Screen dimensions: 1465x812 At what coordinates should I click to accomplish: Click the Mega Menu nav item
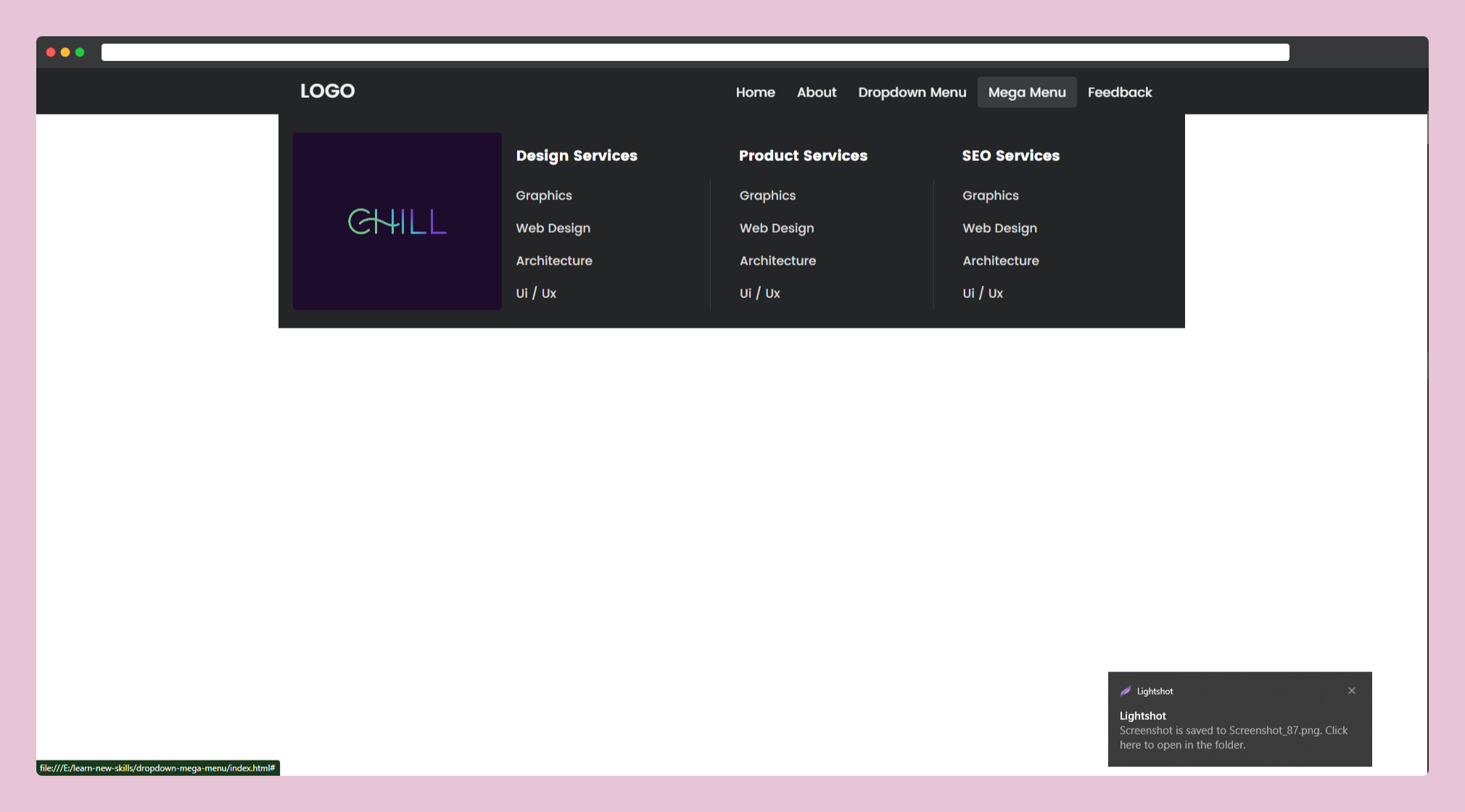pos(1026,93)
